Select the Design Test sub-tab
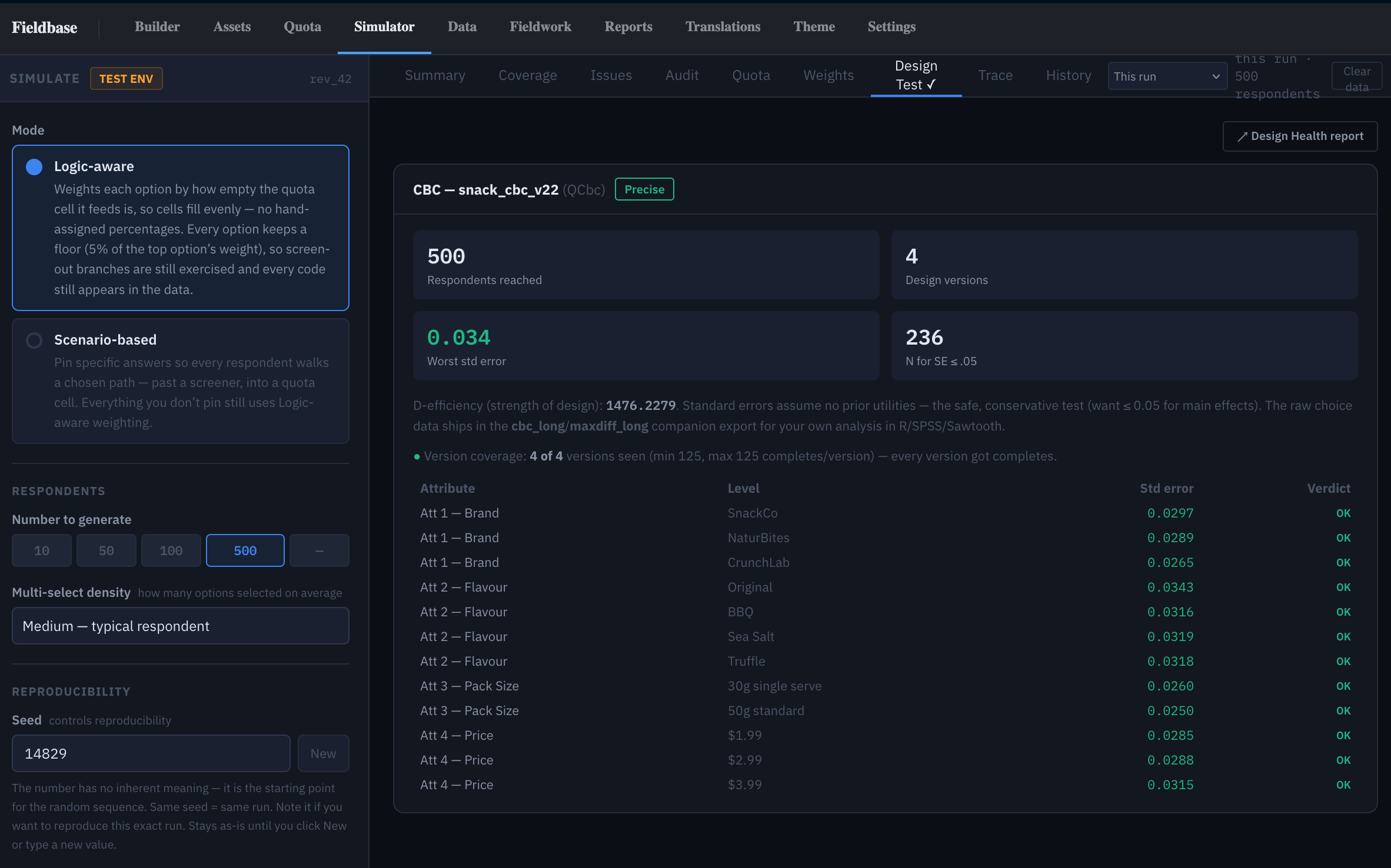The width and height of the screenshot is (1391, 868). (916, 76)
